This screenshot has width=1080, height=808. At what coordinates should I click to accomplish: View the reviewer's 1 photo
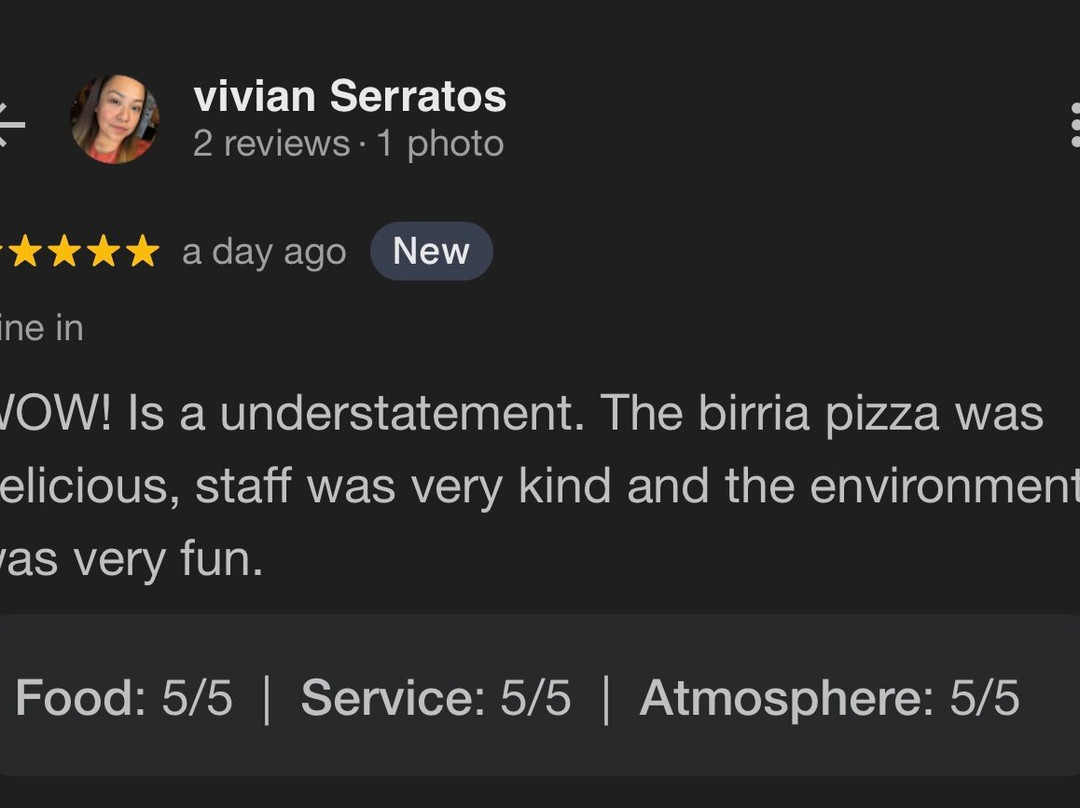tap(440, 144)
